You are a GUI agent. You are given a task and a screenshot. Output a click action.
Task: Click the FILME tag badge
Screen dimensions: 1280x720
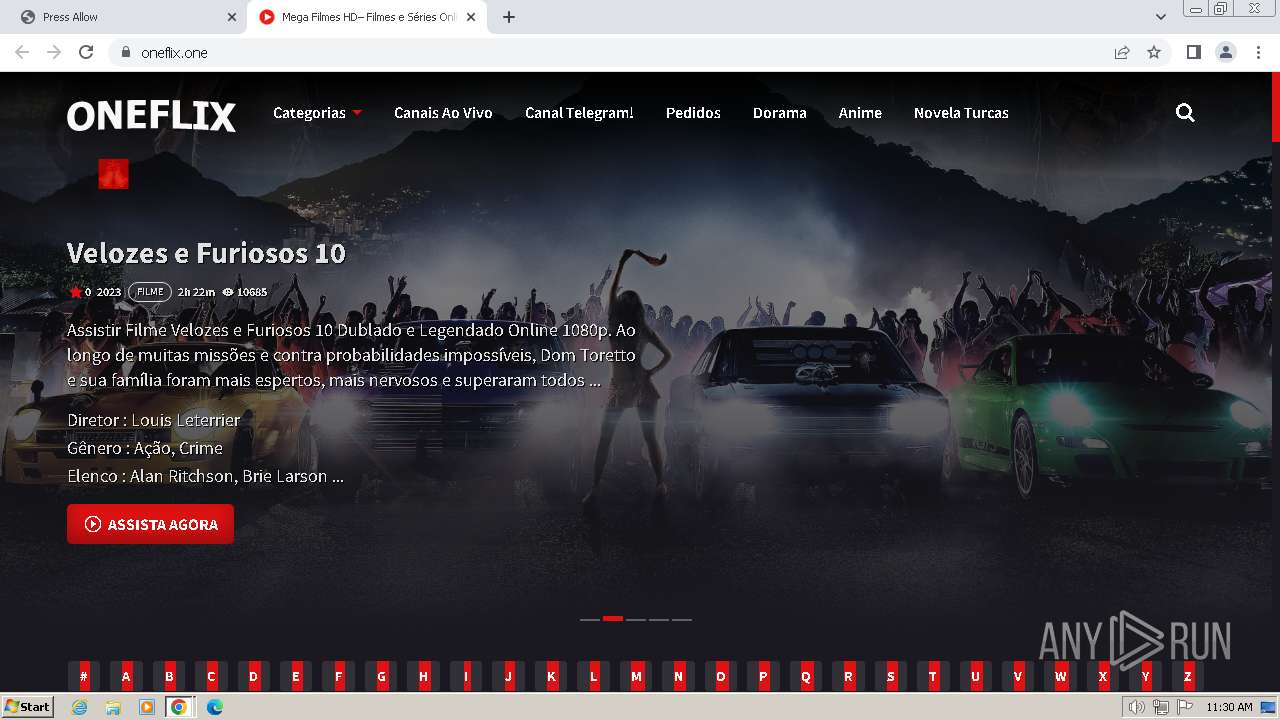coord(150,292)
